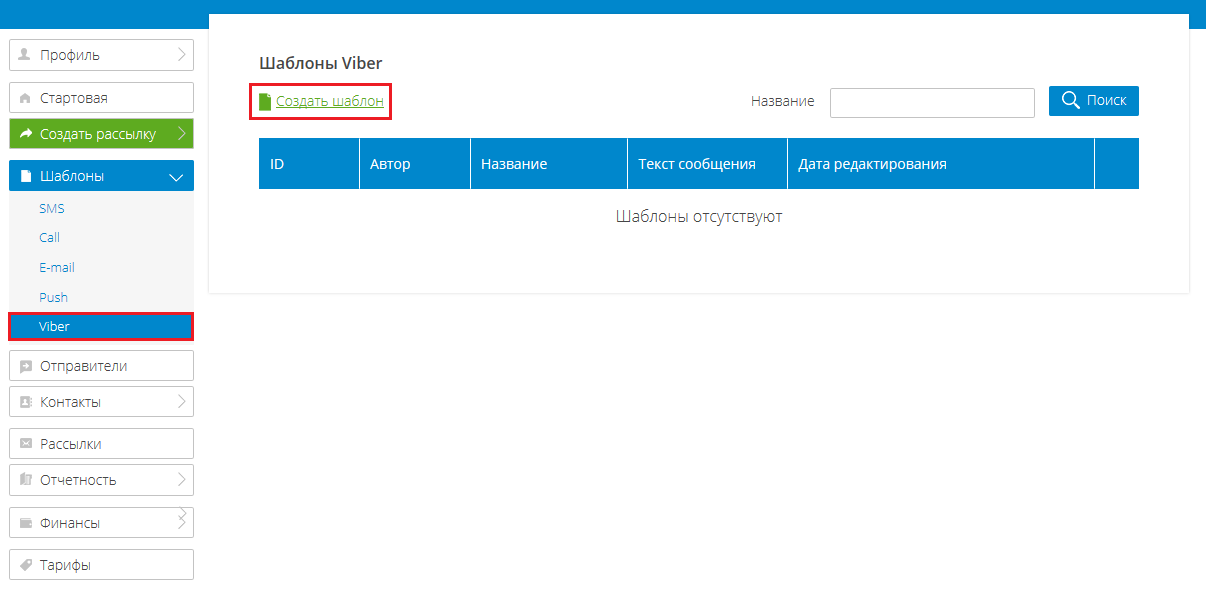The height and width of the screenshot is (602, 1206).
Task: Expand the Создать рассылку chevron
Action: [x=182, y=134]
